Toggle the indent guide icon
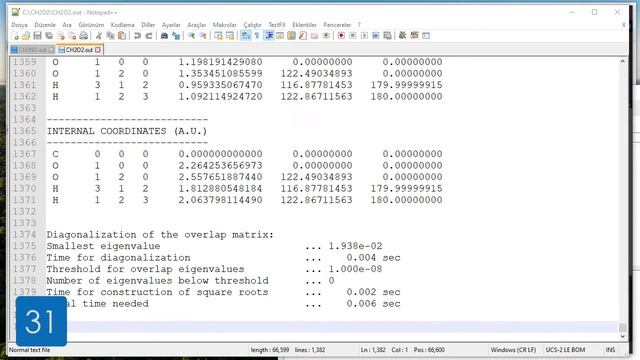 pos(269,36)
